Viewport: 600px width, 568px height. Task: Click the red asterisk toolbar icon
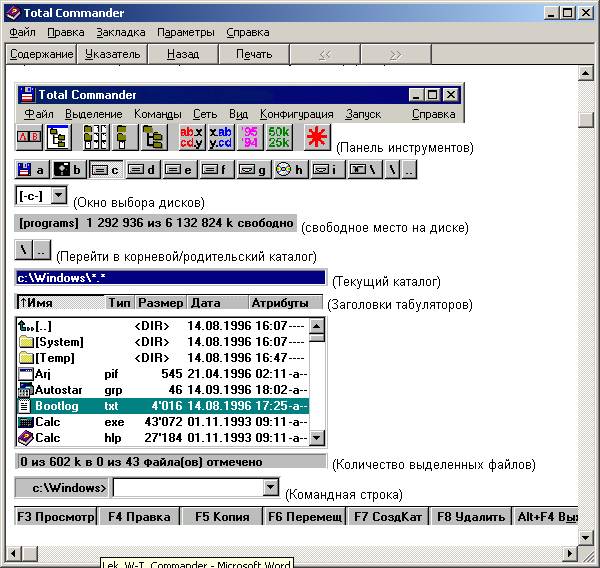pyautogui.click(x=317, y=137)
